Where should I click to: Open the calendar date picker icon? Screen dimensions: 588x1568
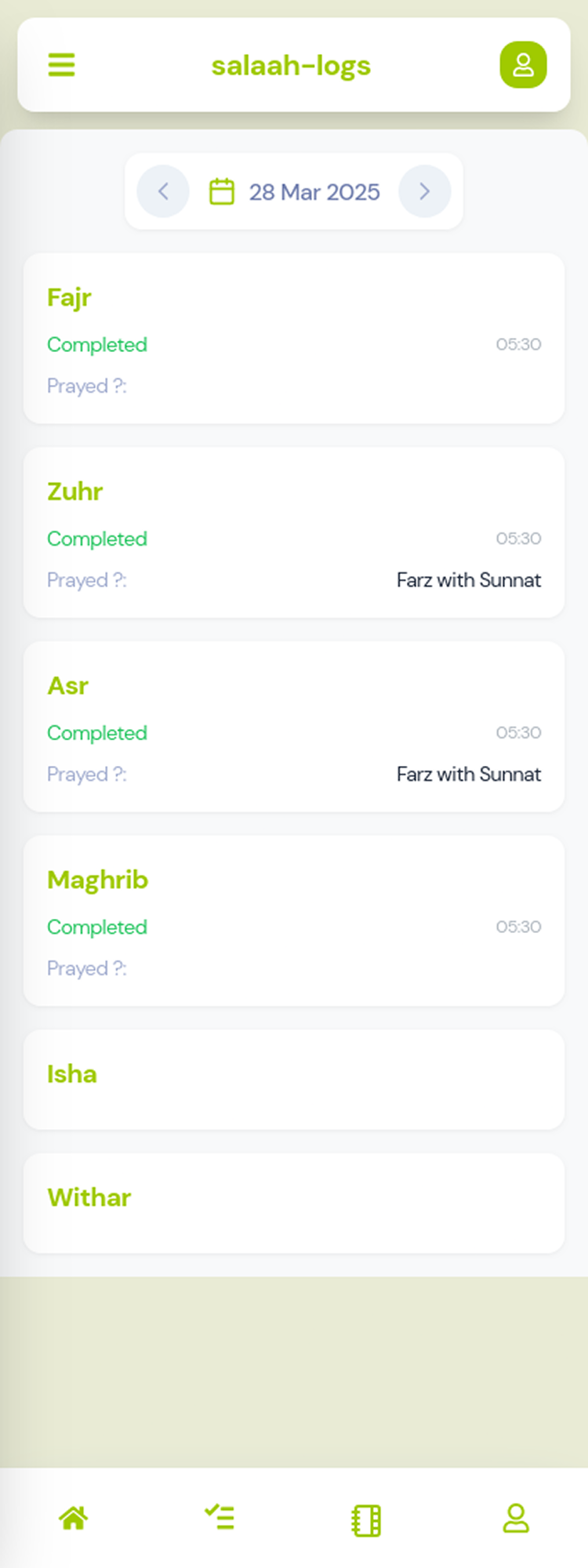[222, 191]
